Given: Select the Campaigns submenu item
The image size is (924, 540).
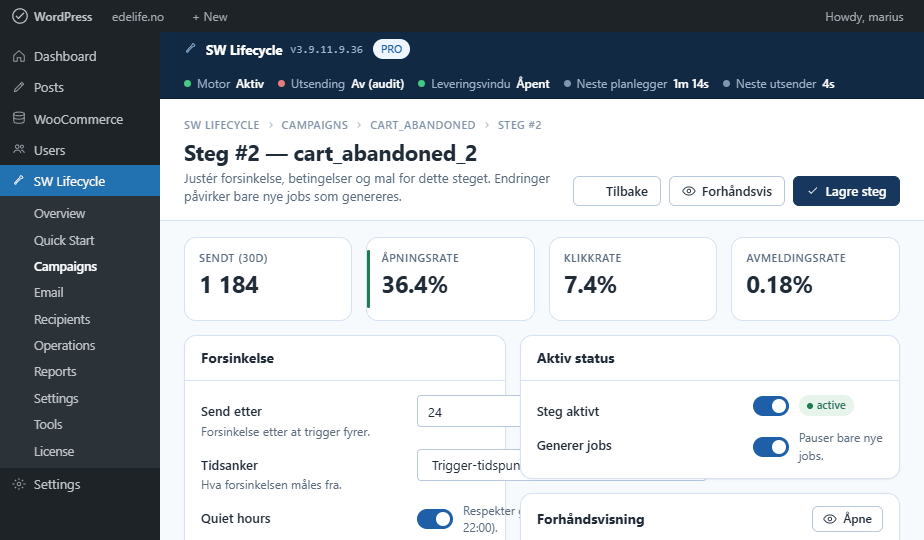Looking at the screenshot, I should [x=65, y=266].
